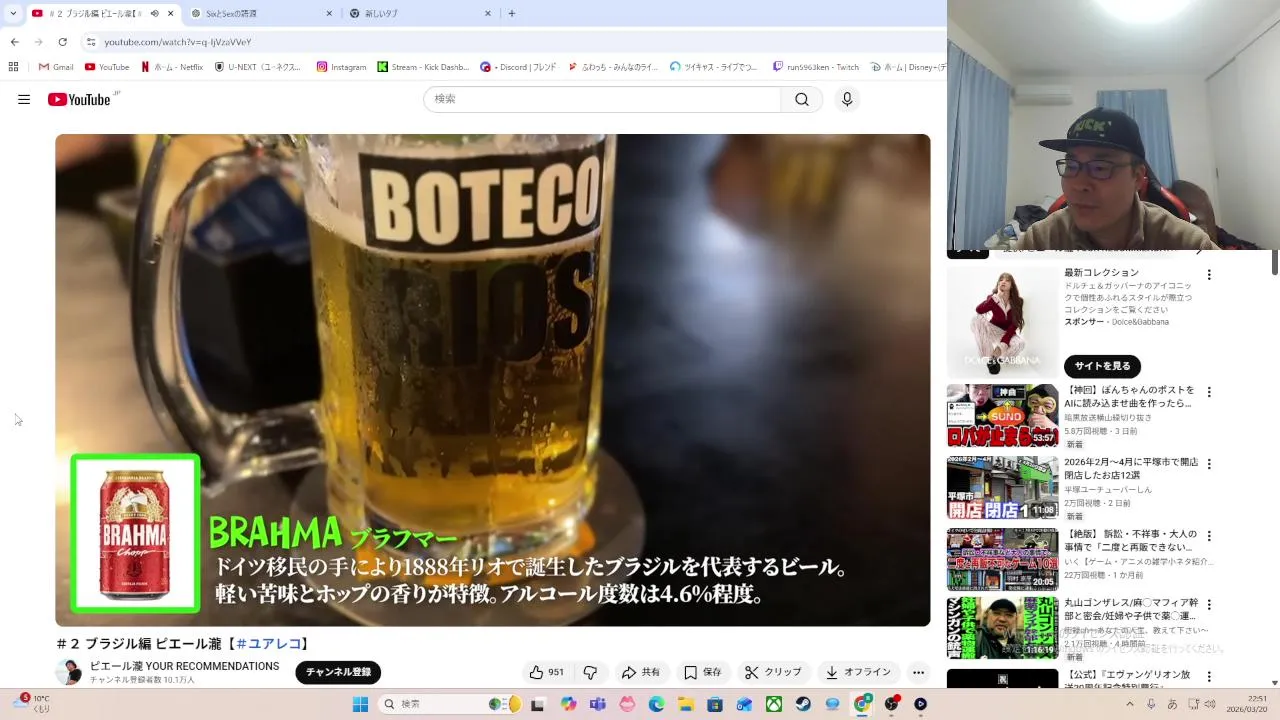This screenshot has width=1280, height=720.
Task: Open options for 平塚市で開店 video
Action: [x=1208, y=464]
